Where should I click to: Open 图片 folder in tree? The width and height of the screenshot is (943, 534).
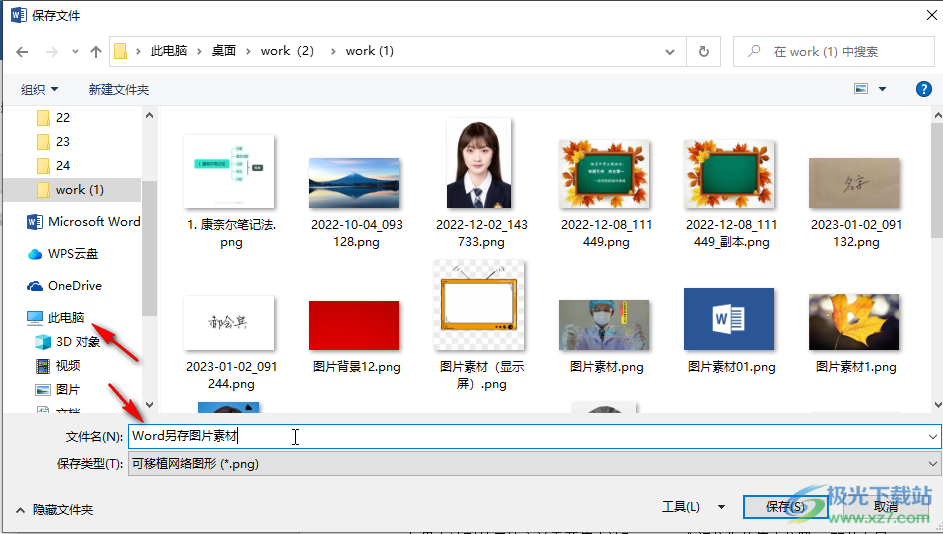coord(58,390)
